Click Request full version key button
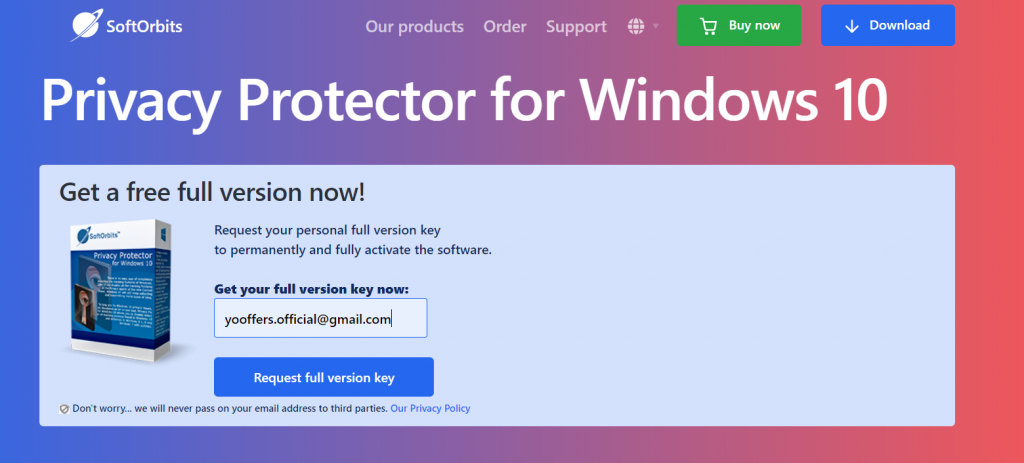The image size is (1024, 463). click(x=324, y=377)
